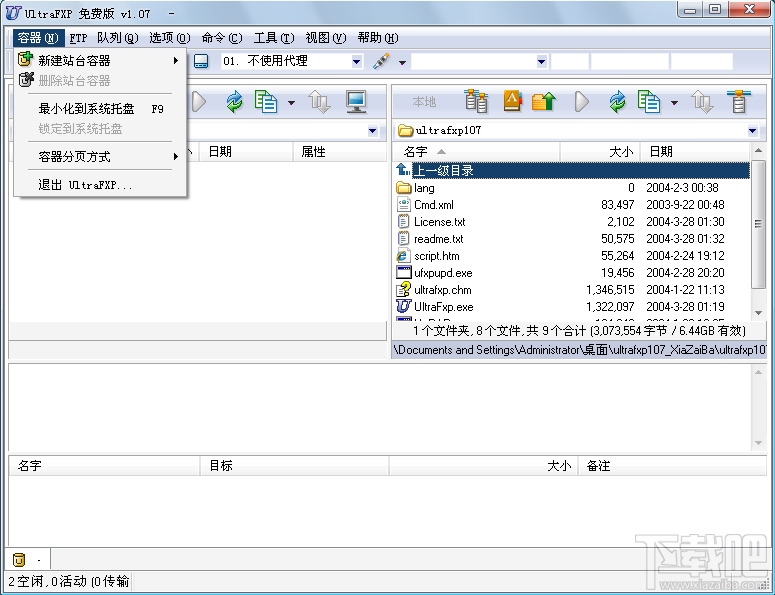The width and height of the screenshot is (775, 595).
Task: Click file list scrollbar down arrow
Action: [x=758, y=313]
